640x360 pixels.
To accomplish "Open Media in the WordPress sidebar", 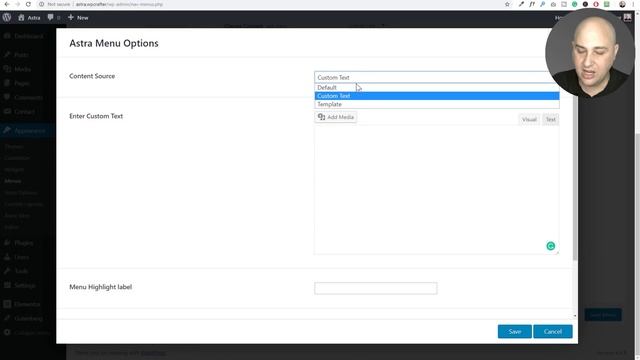I will [18, 69].
